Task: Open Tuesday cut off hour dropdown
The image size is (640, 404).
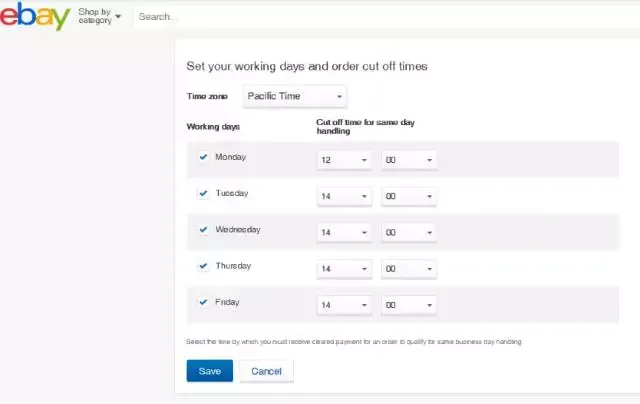Action: pos(344,196)
